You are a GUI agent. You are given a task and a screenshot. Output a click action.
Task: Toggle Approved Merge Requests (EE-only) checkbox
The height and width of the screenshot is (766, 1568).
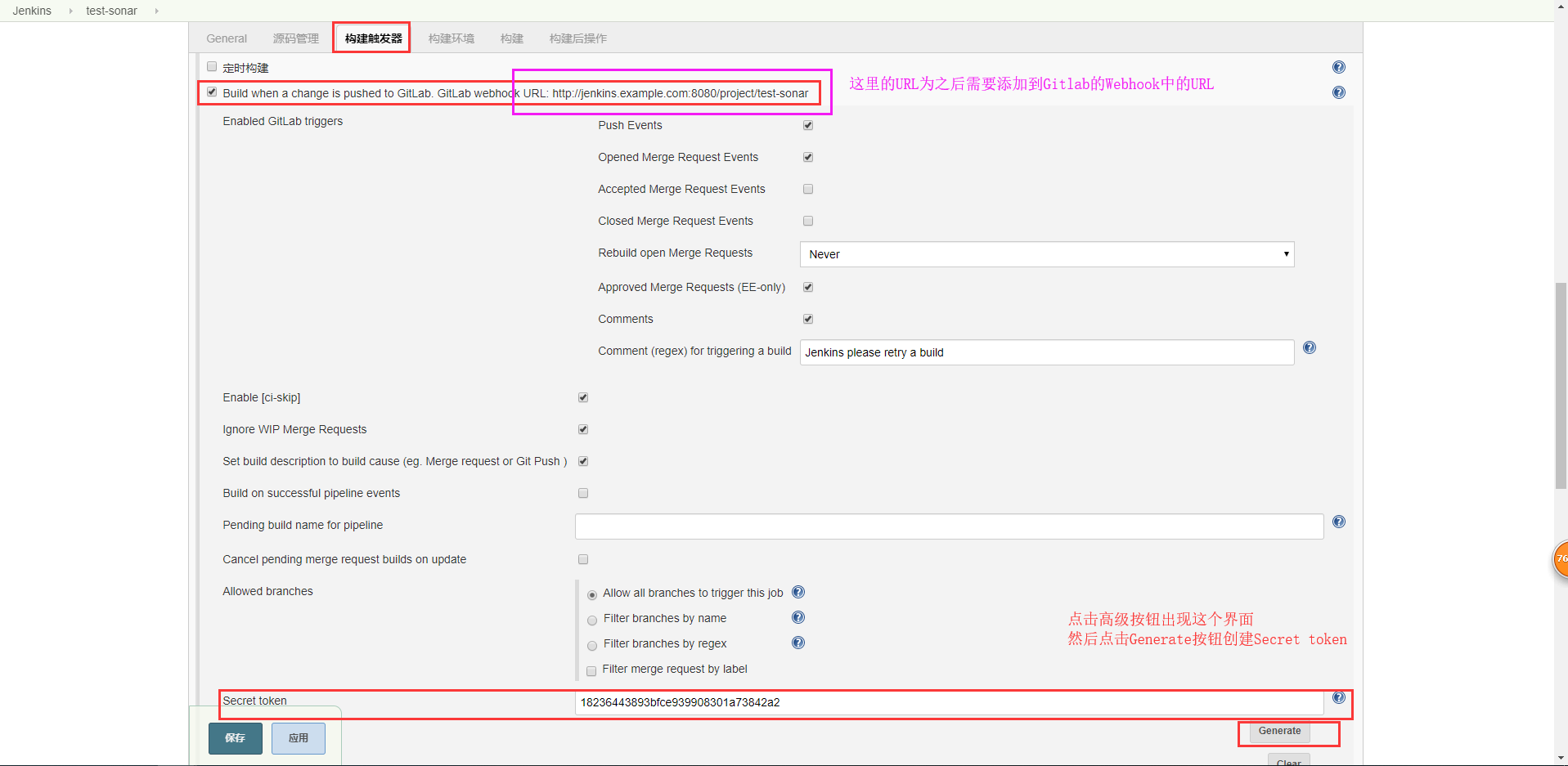click(808, 287)
